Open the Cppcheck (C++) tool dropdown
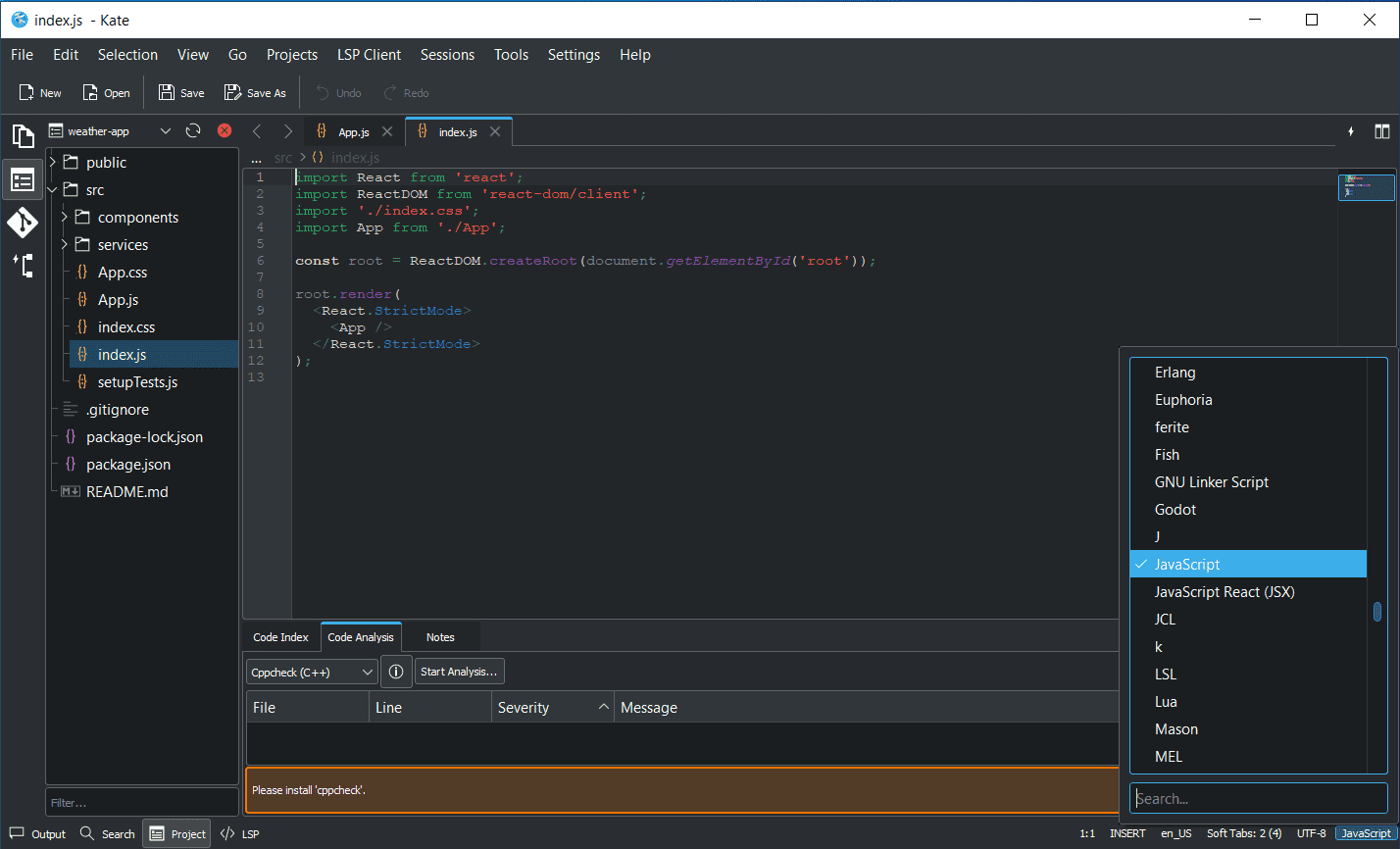The height and width of the screenshot is (849, 1400). 312,672
